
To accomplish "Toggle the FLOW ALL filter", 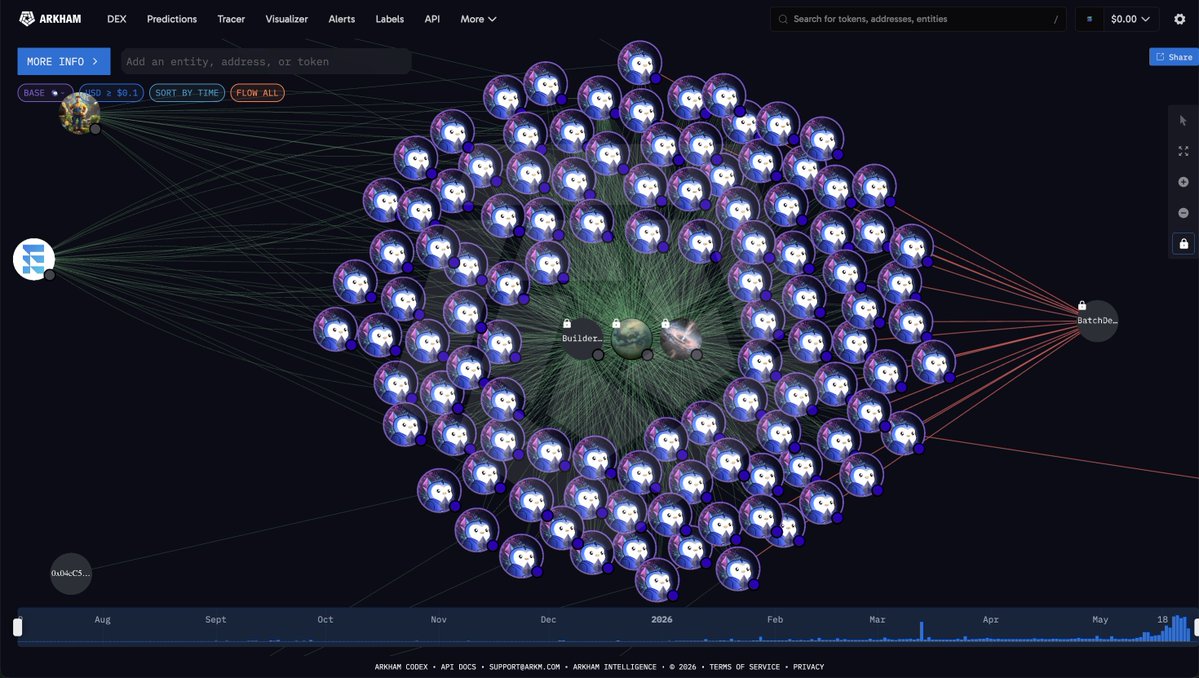I will click(257, 92).
